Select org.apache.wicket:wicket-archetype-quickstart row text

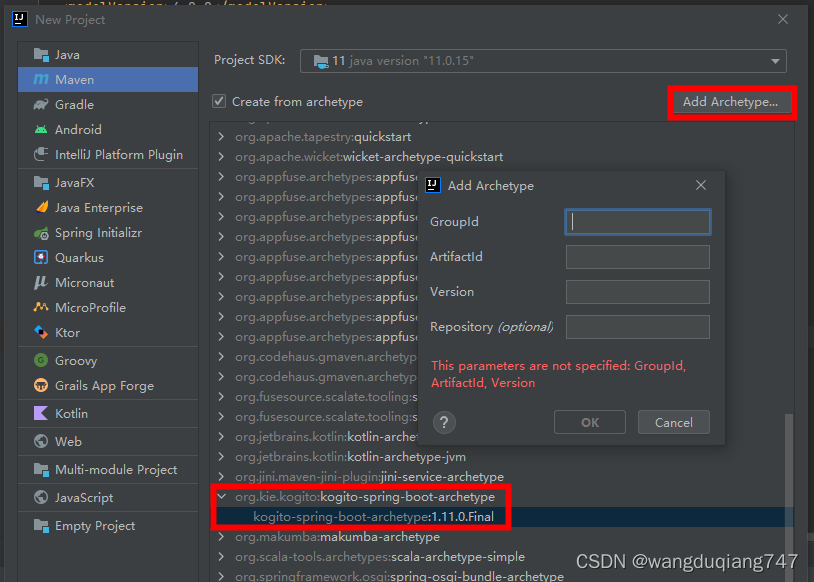point(369,157)
